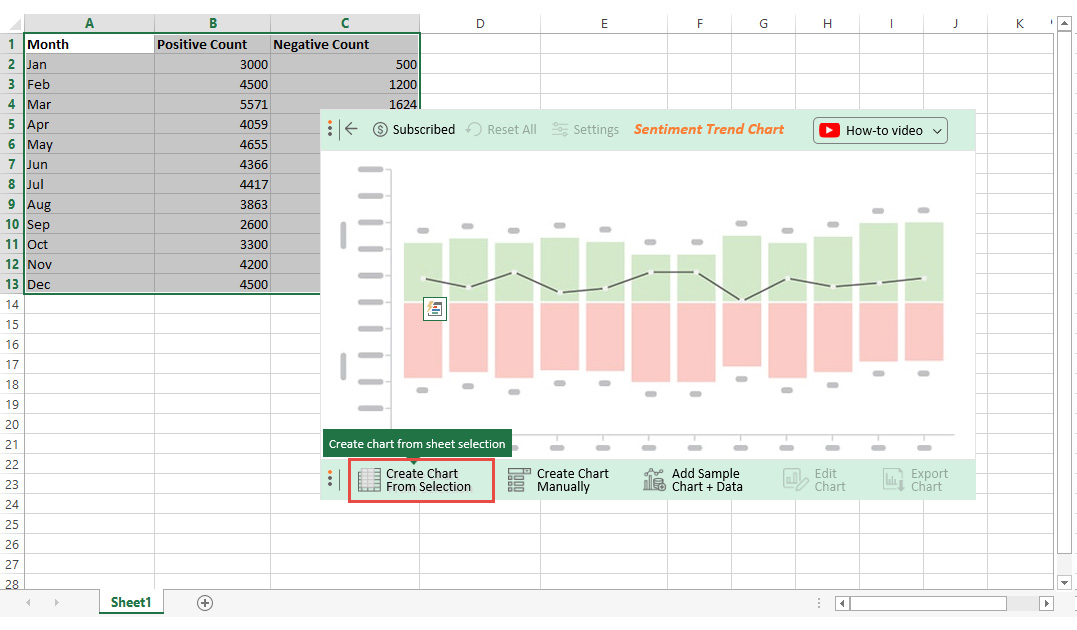Click the cell with value 1624
1077x630 pixels.
pos(345,103)
